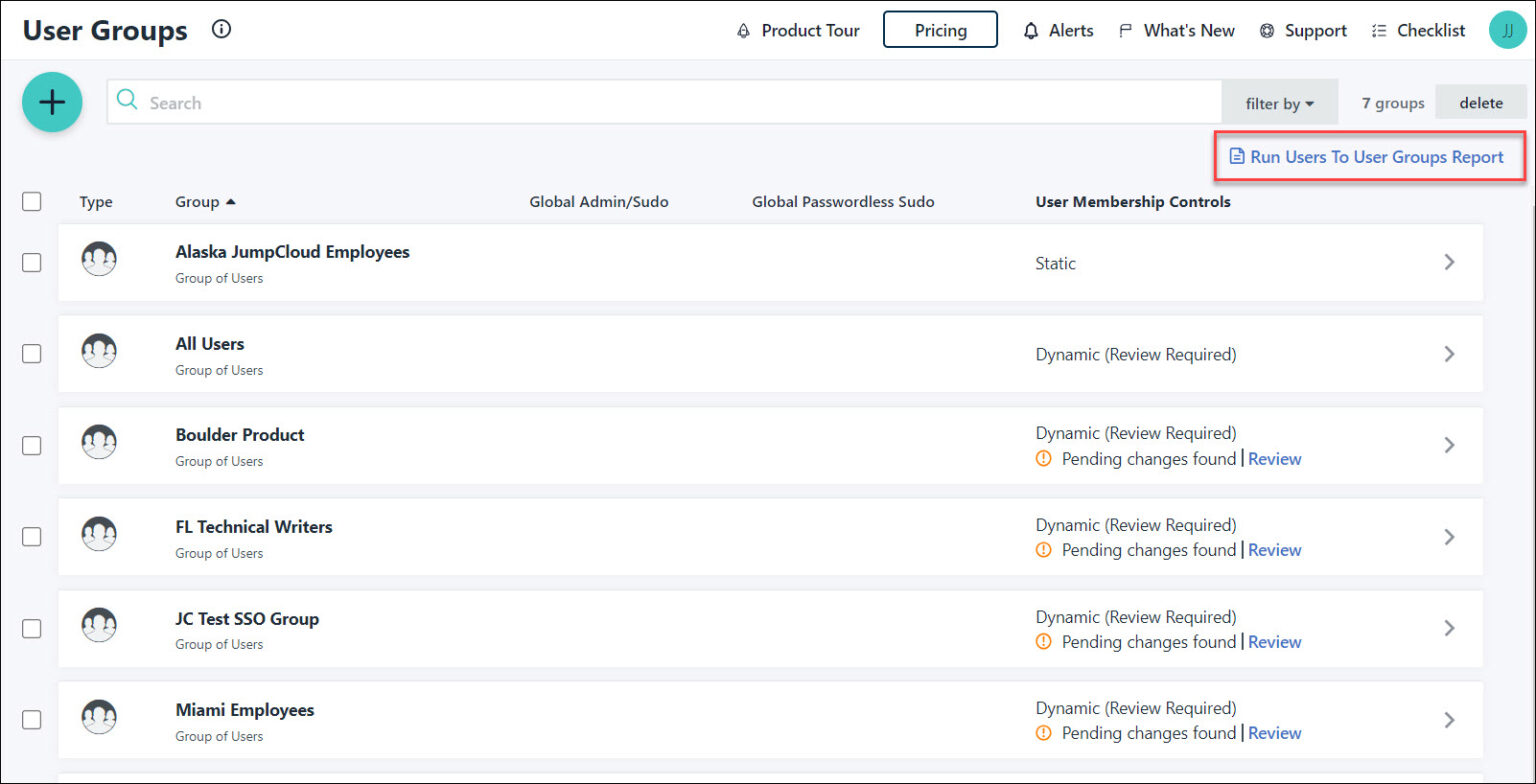Screen dimensions: 1536x784
Task: Check the select-all checkbox in the header row
Action: click(x=31, y=201)
